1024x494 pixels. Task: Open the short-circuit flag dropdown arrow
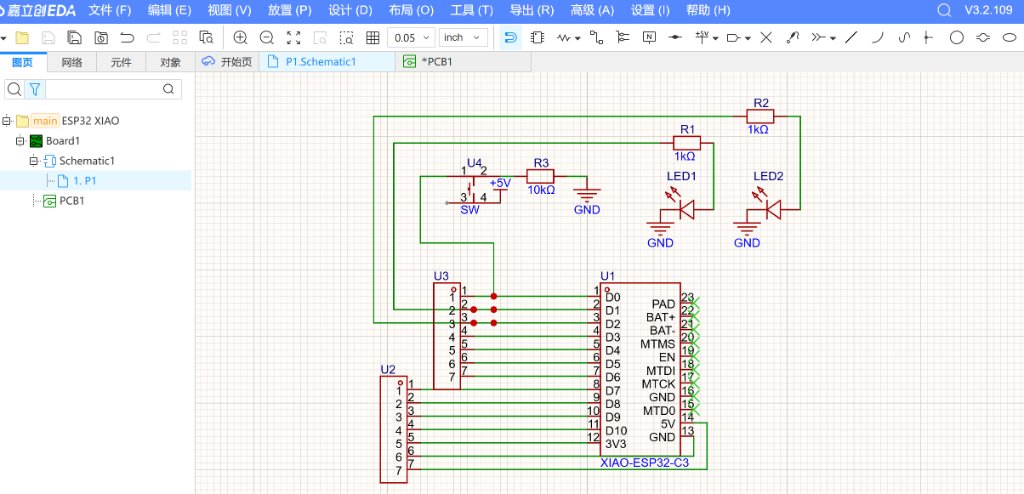(x=833, y=39)
